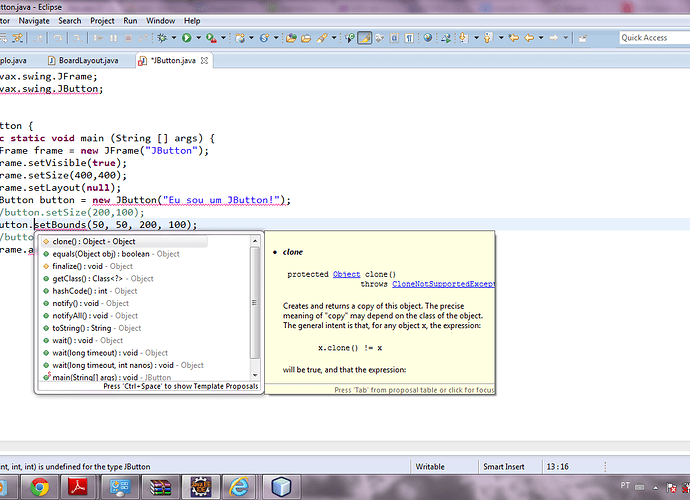Open the Window menu
The width and height of the screenshot is (690, 500).
pyautogui.click(x=160, y=21)
